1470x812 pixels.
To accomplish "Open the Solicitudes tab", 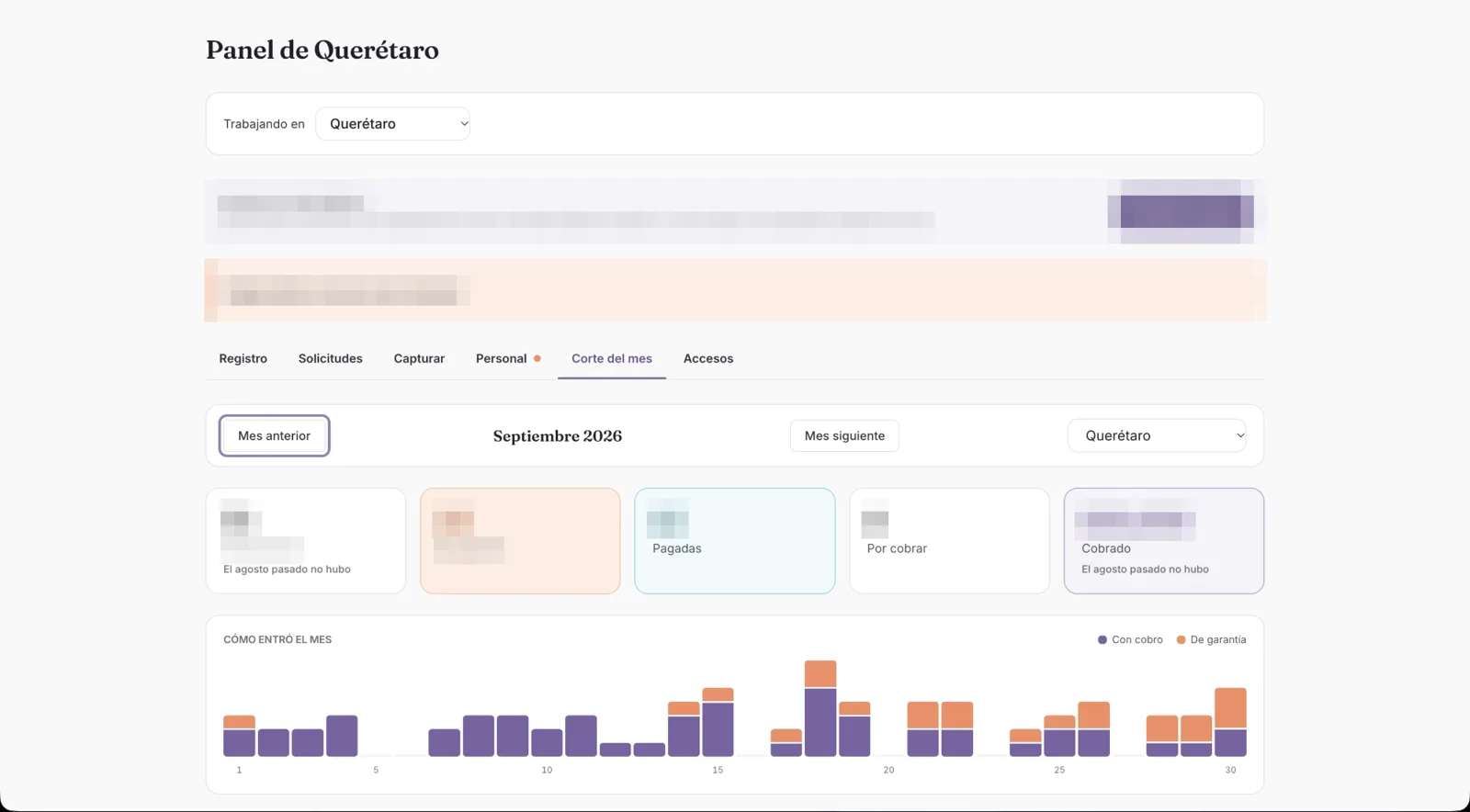I will [x=331, y=358].
